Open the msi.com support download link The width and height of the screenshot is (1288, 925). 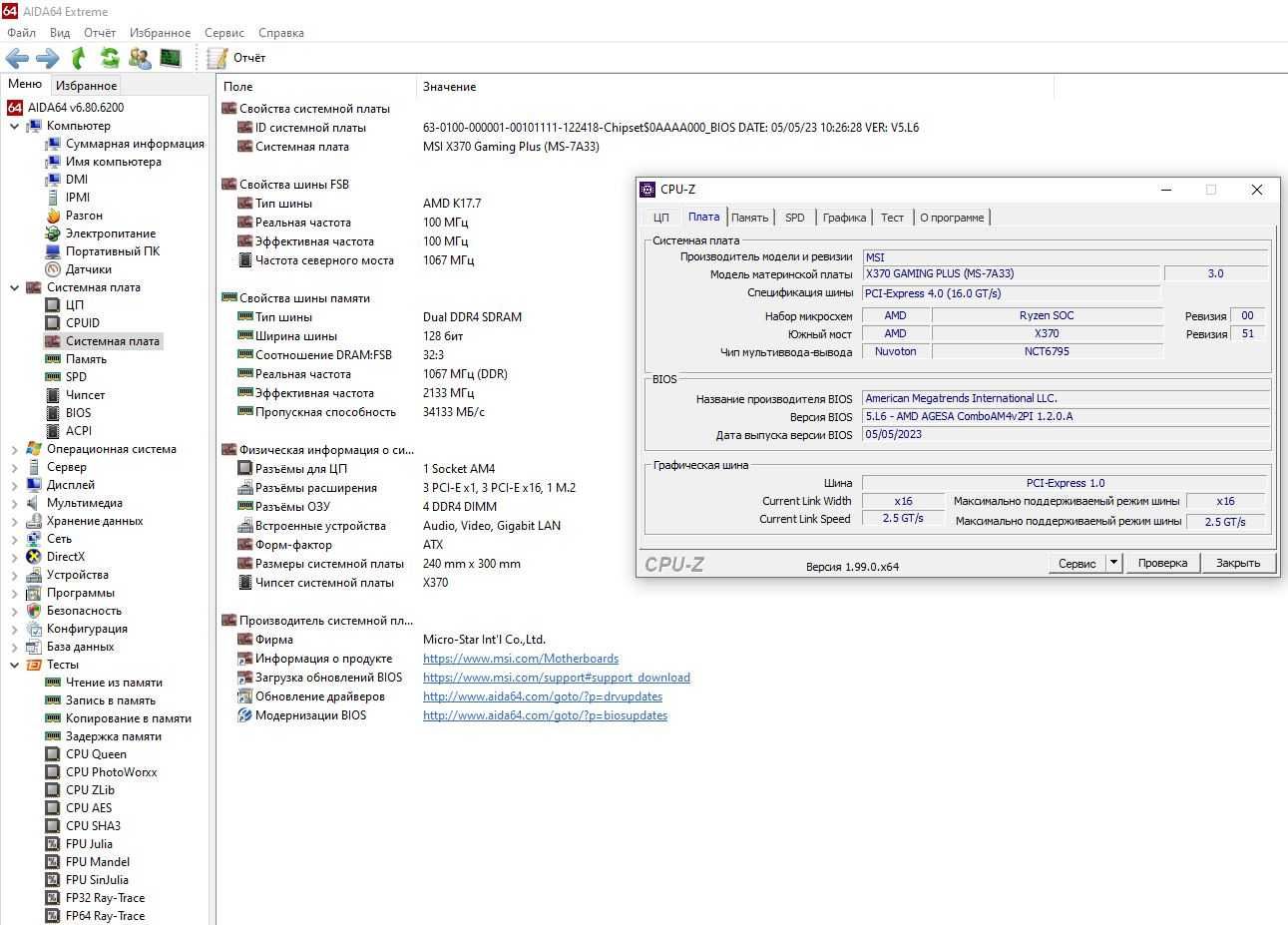pos(557,678)
